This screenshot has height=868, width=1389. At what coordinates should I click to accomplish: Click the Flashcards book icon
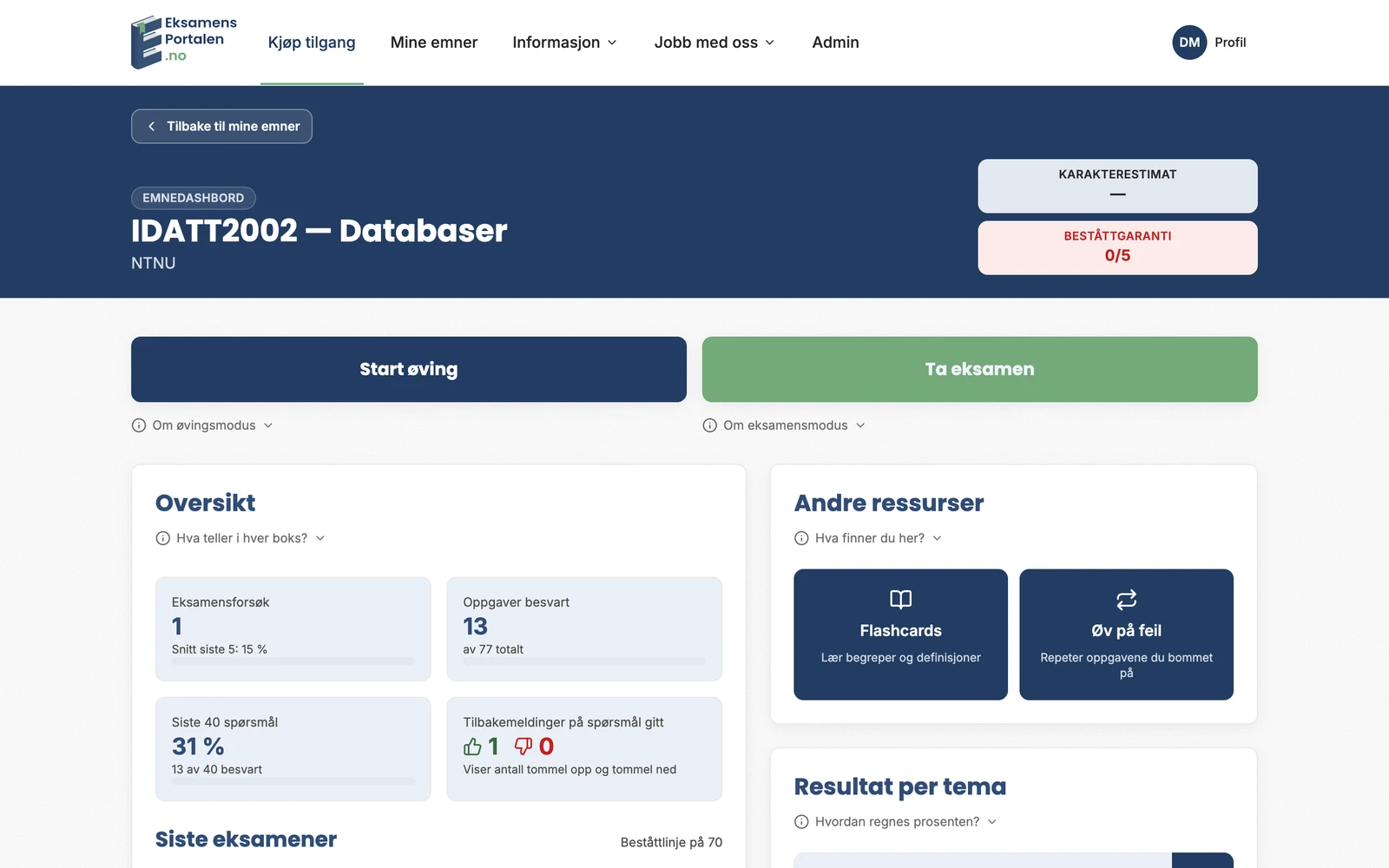(900, 599)
